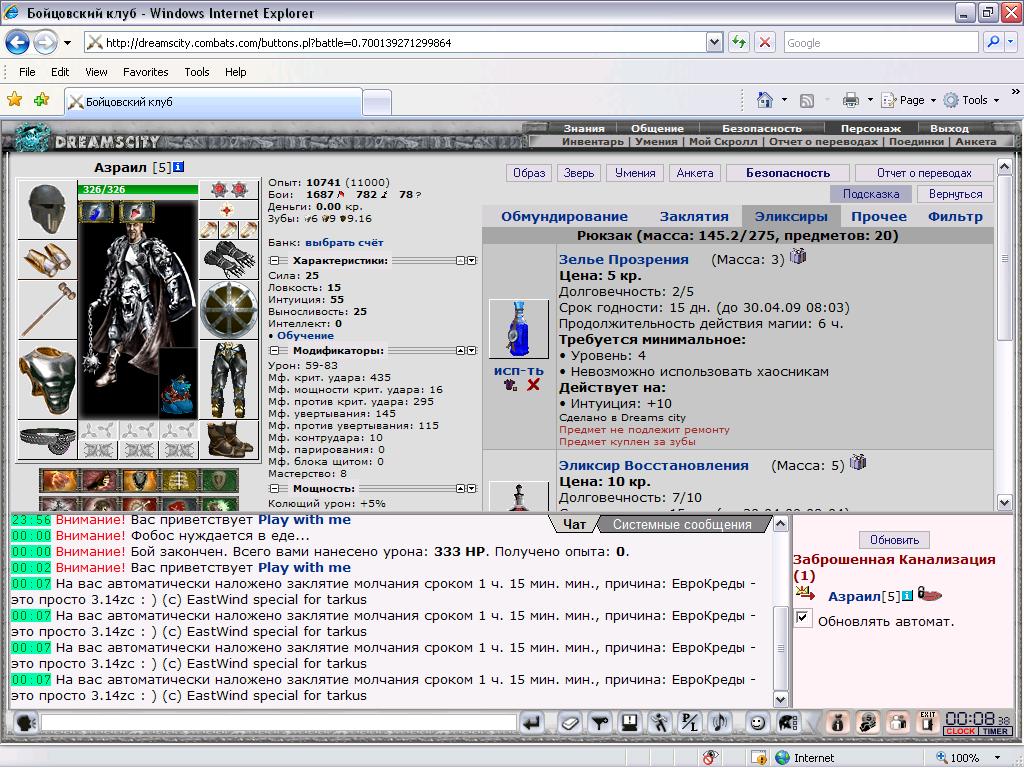Open the Эликсиры inventory tab
This screenshot has height=768, width=1024.
click(791, 216)
